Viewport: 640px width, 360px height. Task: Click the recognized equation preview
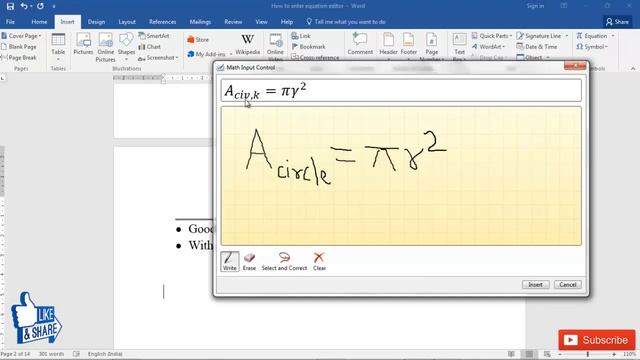401,90
